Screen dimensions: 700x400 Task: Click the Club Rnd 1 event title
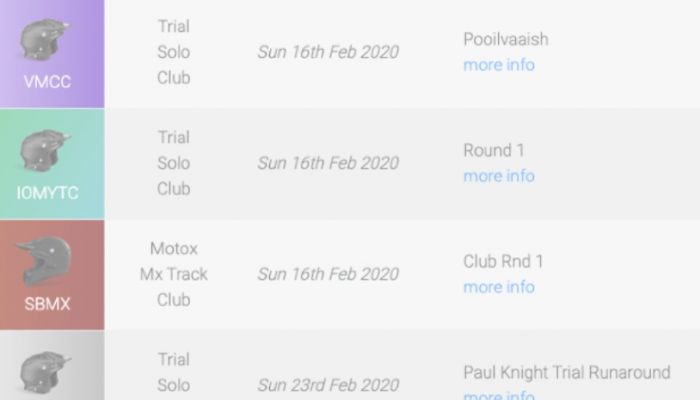click(x=503, y=261)
